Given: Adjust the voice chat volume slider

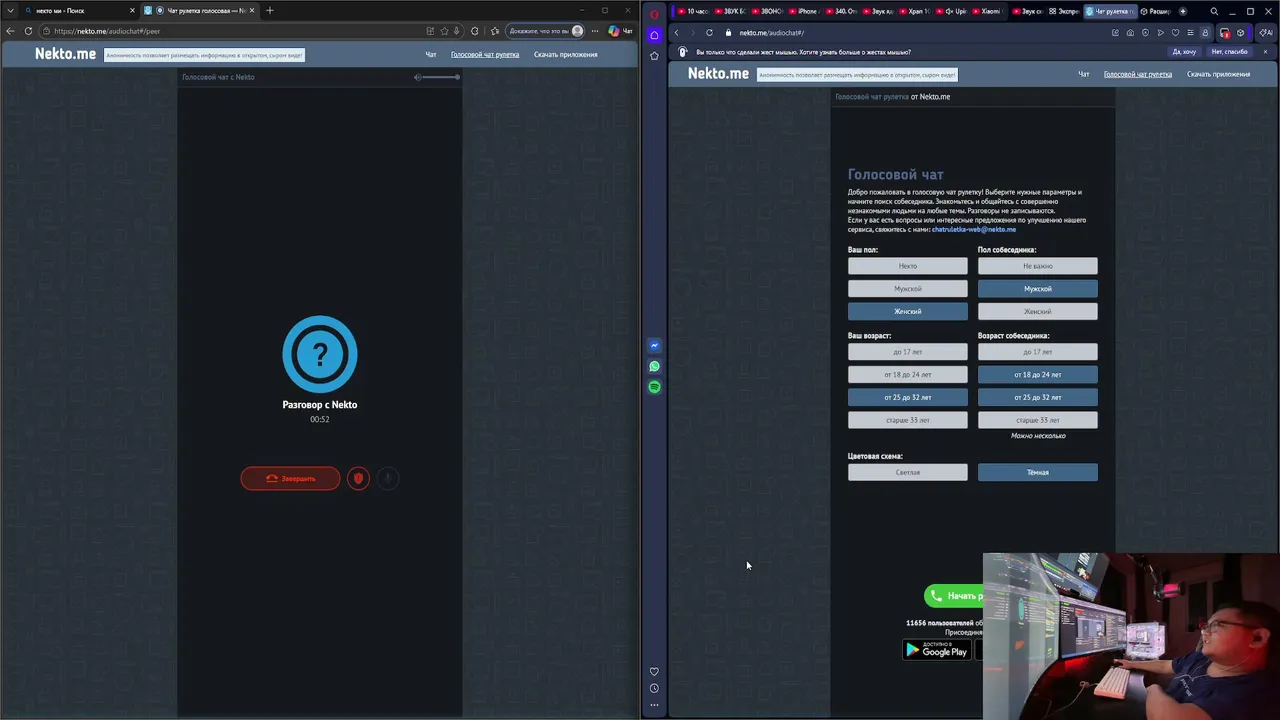Looking at the screenshot, I should tap(442, 77).
